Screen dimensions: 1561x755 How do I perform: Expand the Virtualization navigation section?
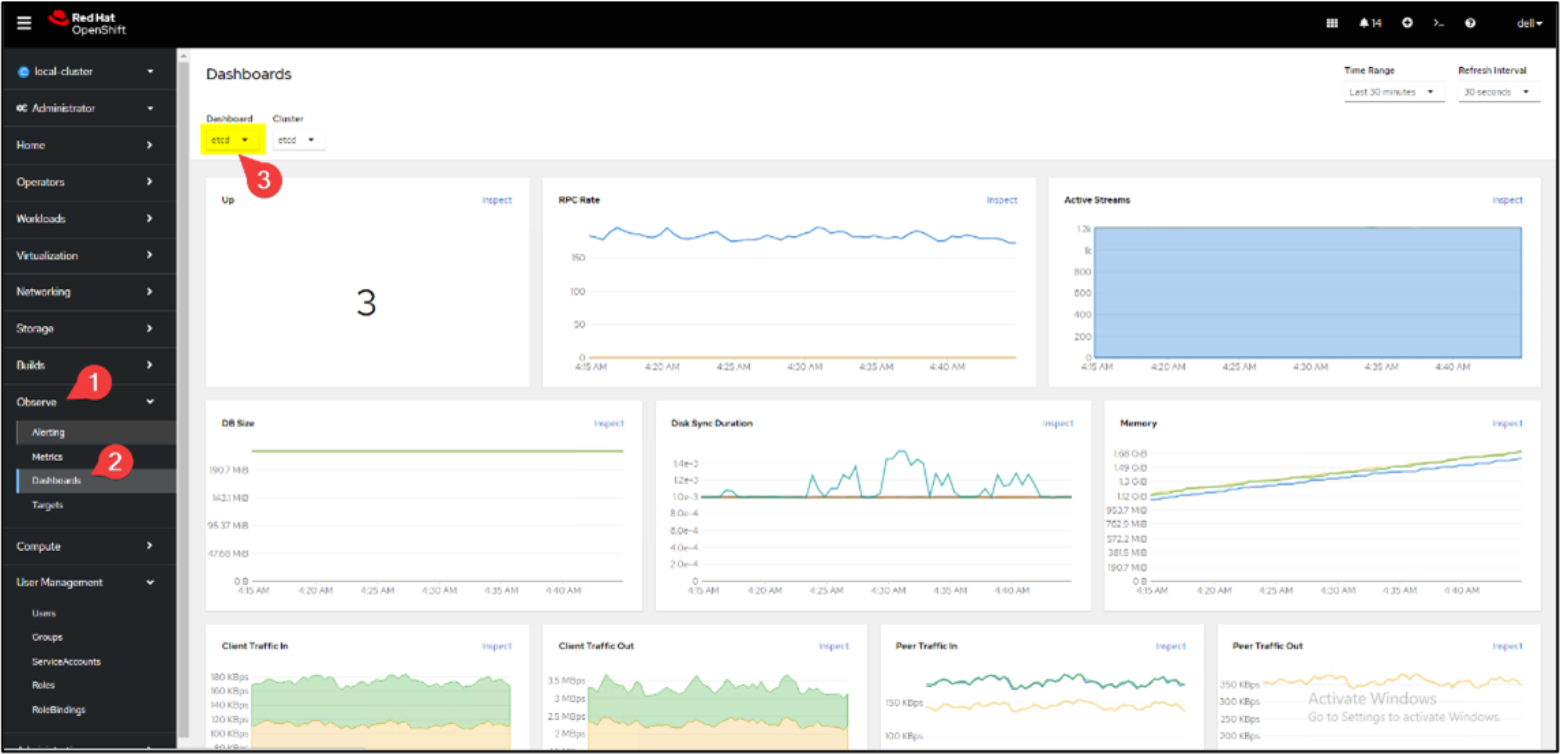89,255
